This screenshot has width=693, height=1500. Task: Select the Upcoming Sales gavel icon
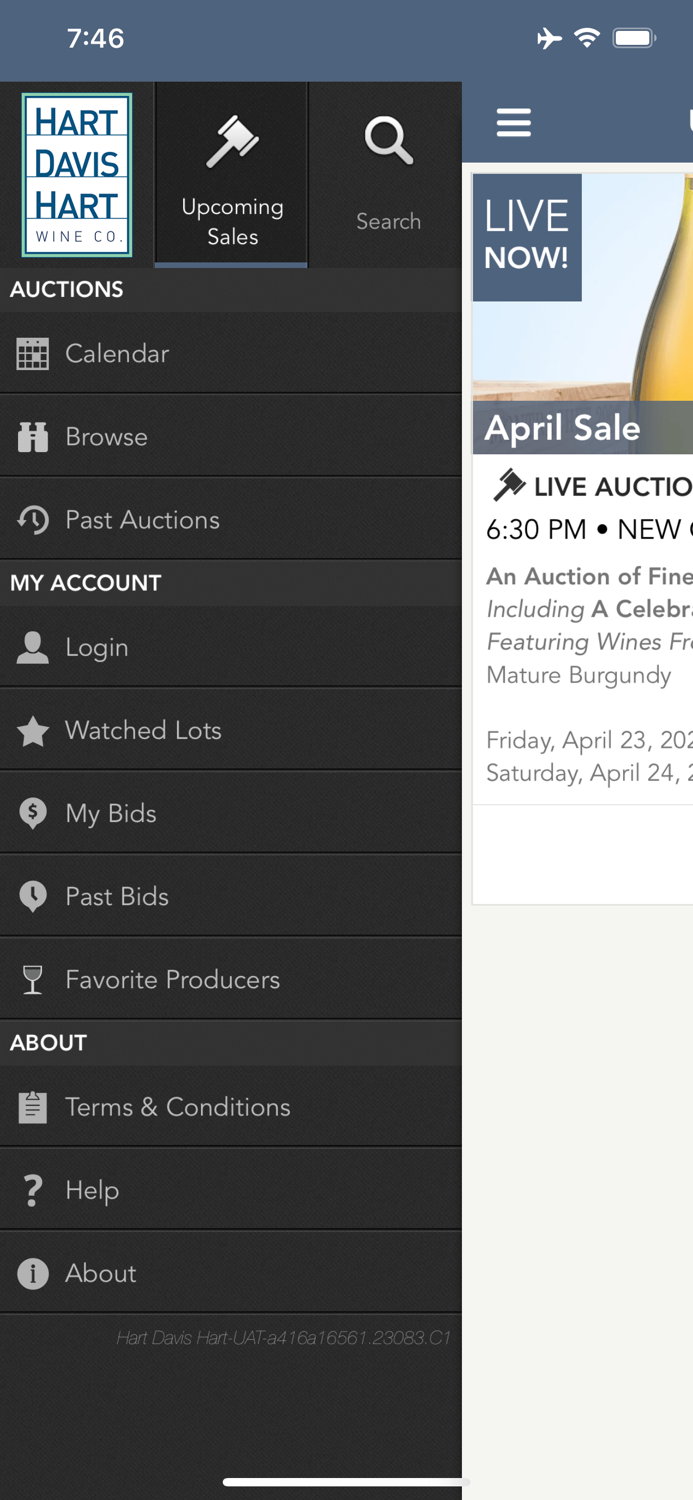point(231,140)
